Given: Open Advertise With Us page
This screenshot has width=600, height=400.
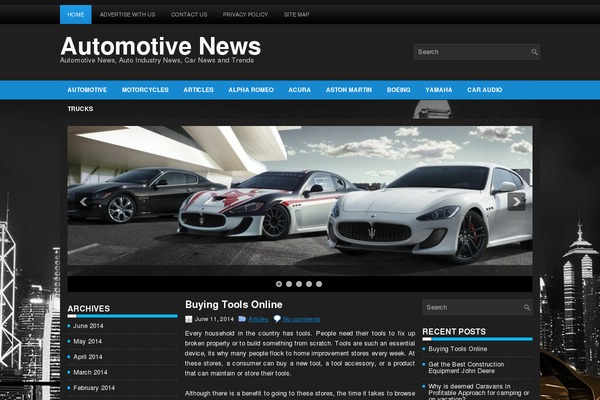Looking at the screenshot, I should tap(127, 15).
